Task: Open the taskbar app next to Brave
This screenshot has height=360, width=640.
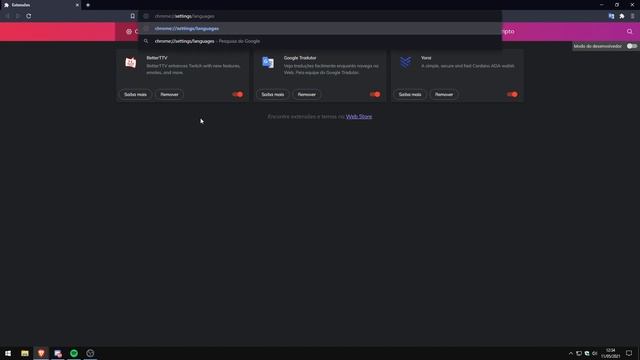Action: pyautogui.click(x=58, y=353)
